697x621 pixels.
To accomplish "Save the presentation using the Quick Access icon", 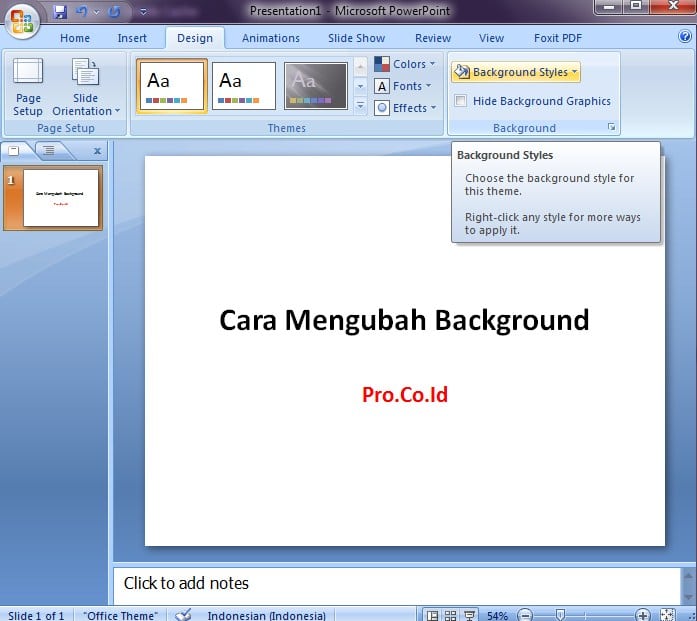I will click(60, 12).
